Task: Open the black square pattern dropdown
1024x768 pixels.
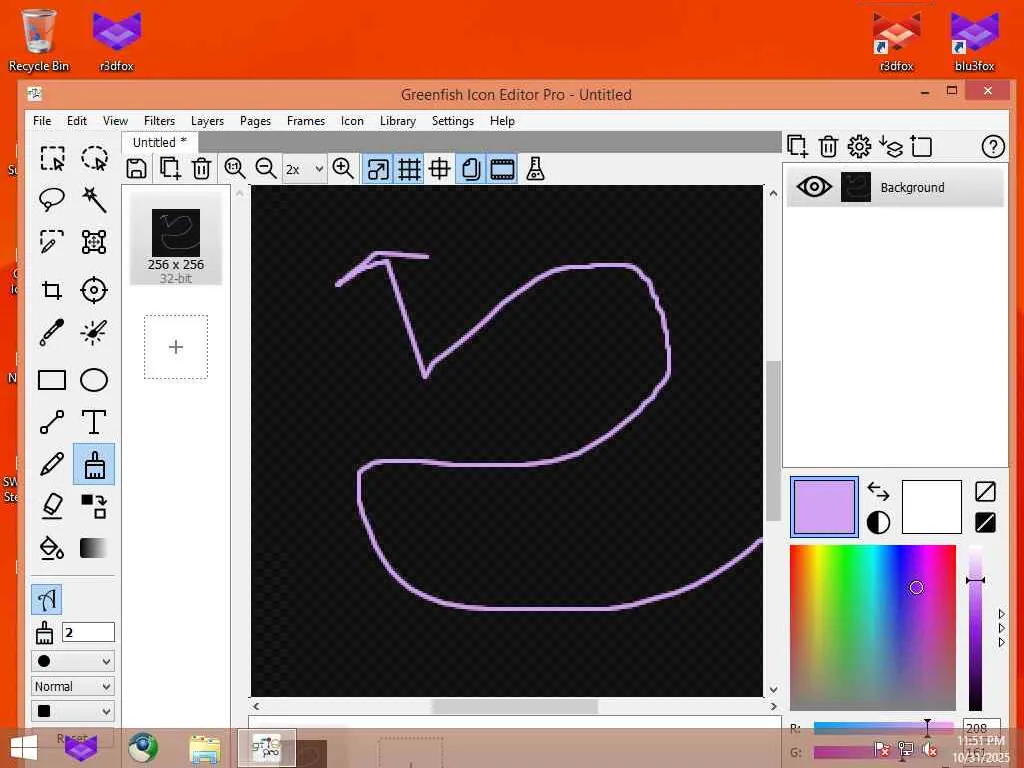Action: [72, 711]
